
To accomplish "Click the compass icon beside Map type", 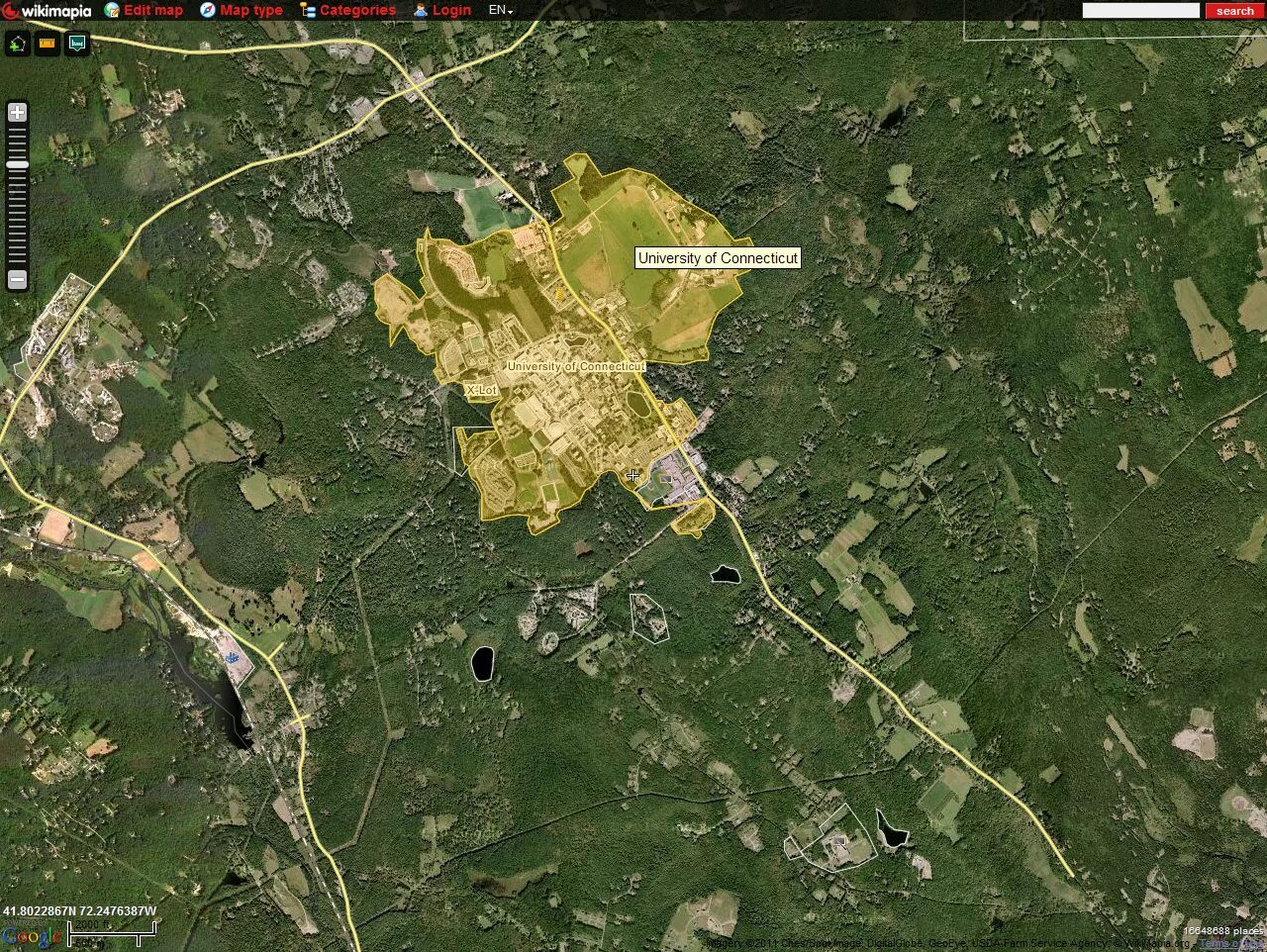I will point(208,10).
